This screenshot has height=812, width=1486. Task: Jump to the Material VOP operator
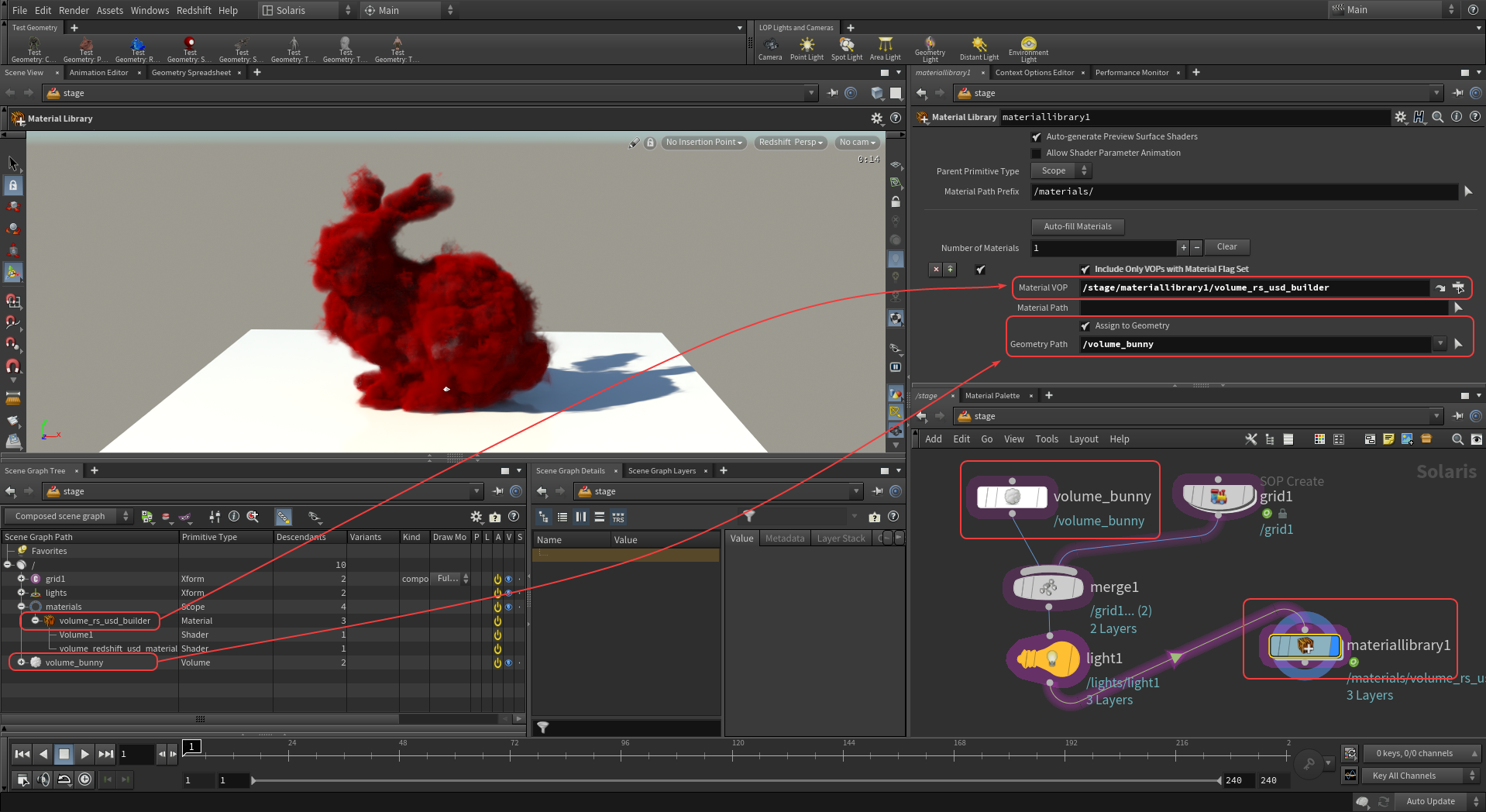[x=1440, y=287]
